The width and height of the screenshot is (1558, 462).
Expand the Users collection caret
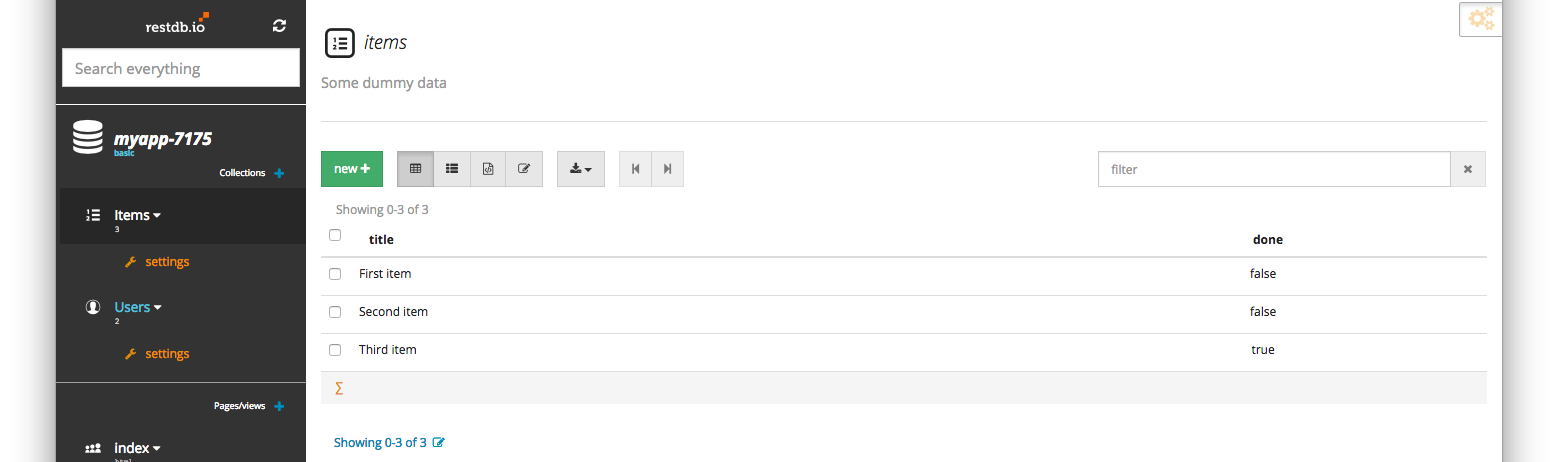tap(157, 308)
